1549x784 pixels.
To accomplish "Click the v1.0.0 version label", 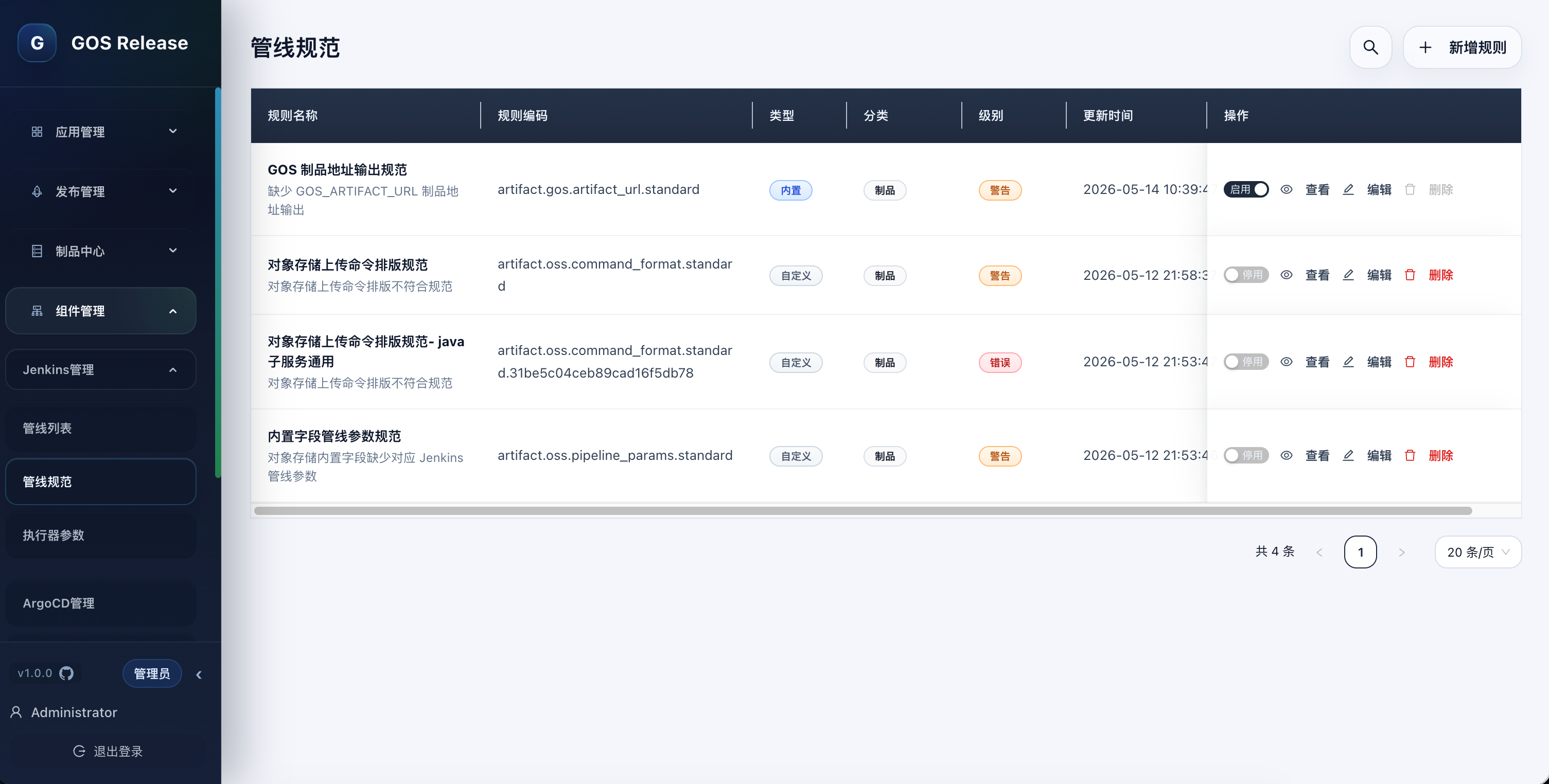I will [35, 673].
